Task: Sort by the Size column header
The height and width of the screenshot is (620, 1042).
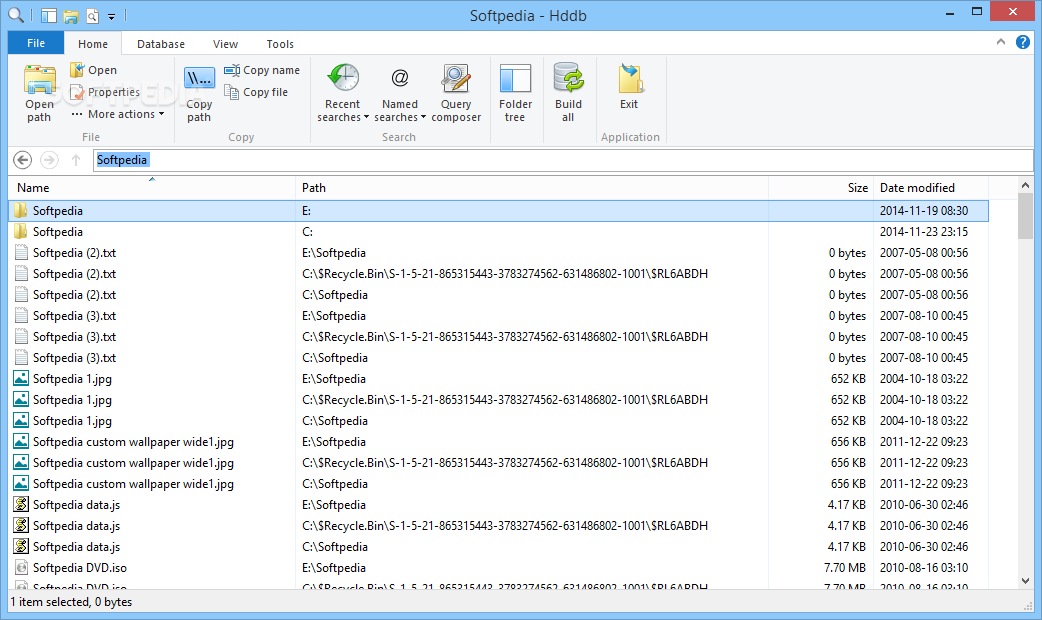Action: [821, 188]
